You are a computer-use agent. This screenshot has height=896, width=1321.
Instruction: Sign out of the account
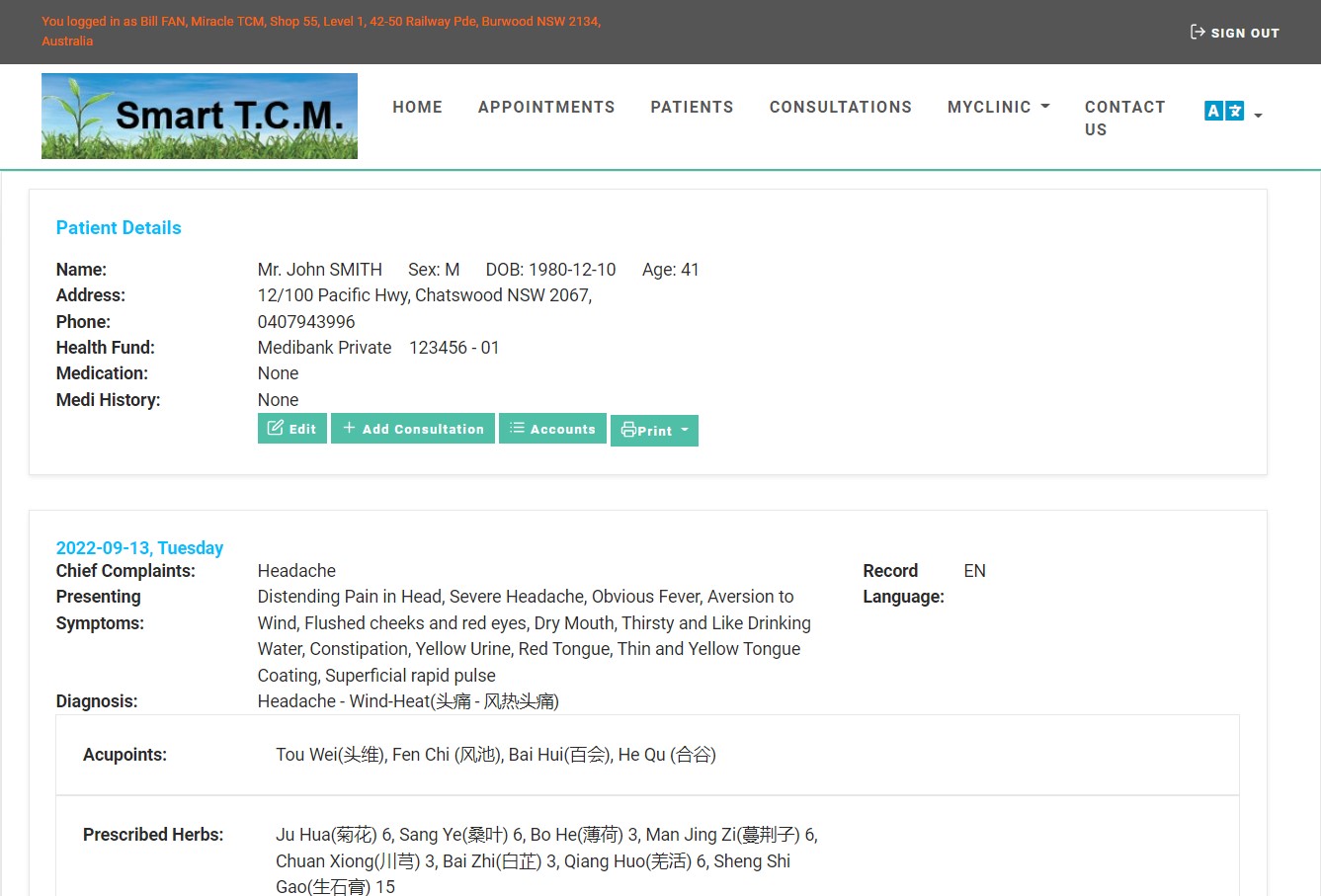point(1234,33)
